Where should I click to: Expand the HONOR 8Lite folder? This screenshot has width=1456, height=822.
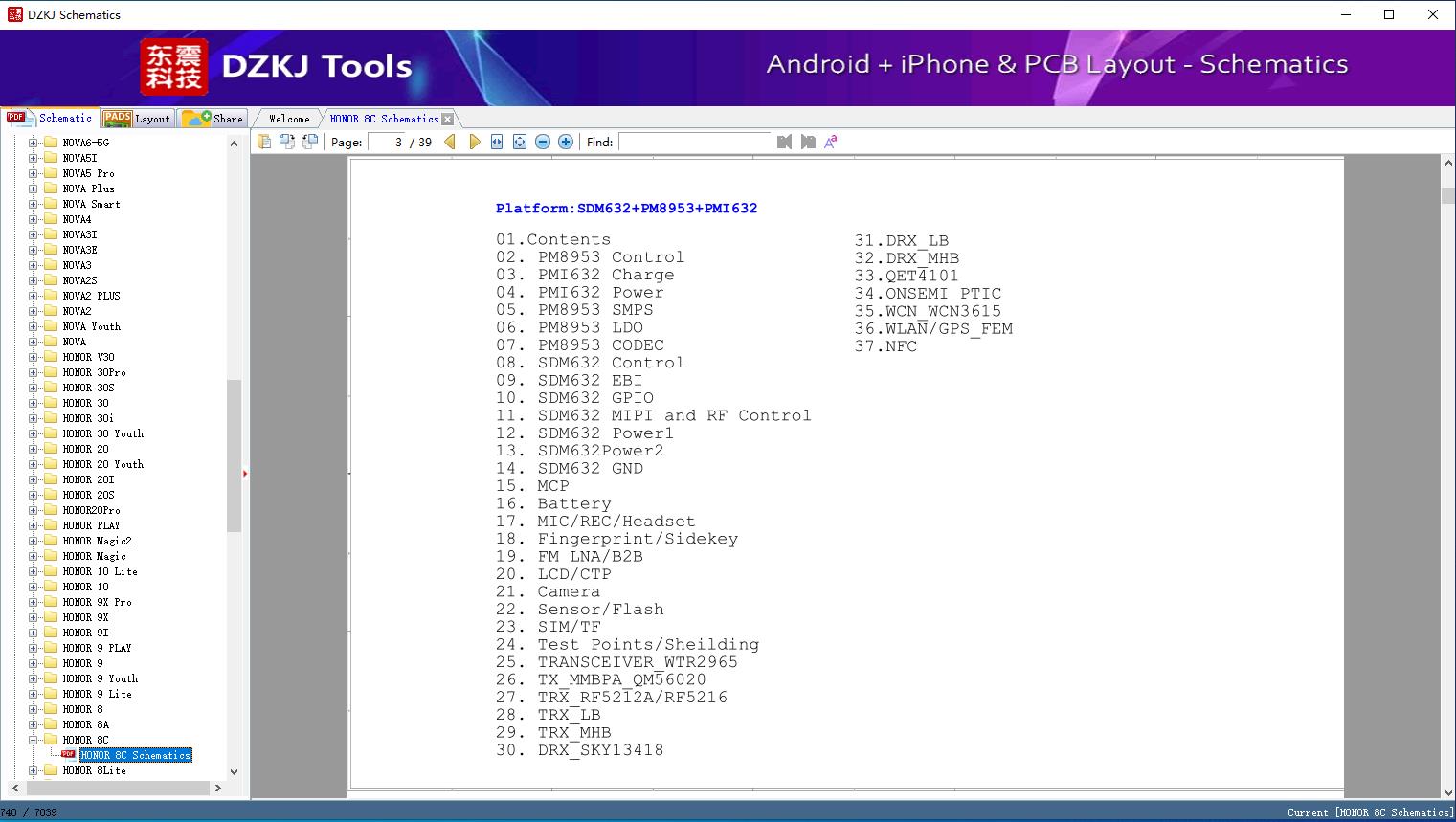(34, 770)
